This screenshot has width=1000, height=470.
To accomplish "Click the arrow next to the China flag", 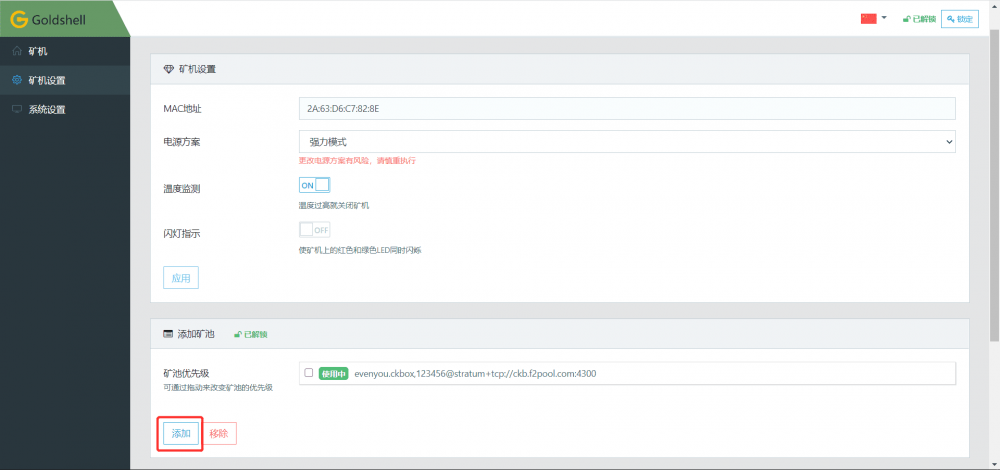I will point(884,18).
